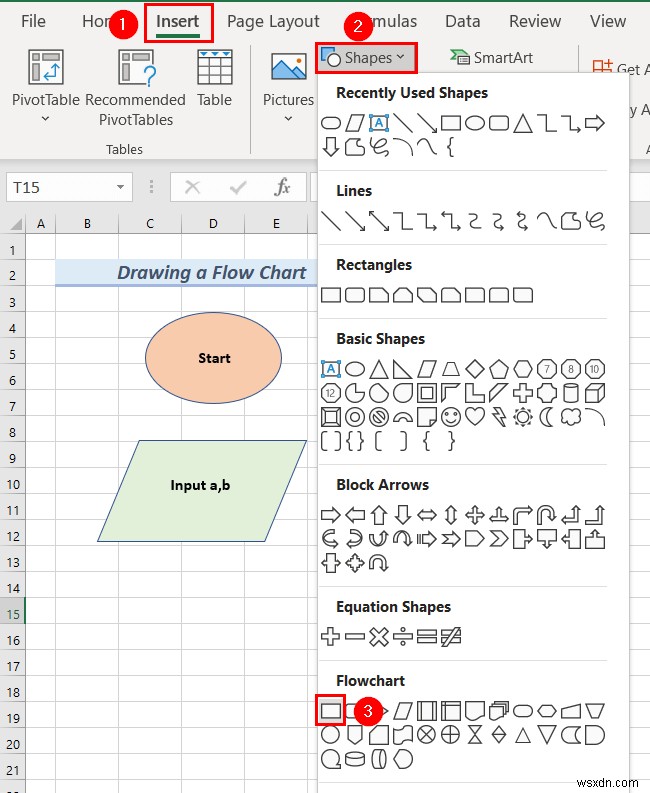Choose Trapezoid in Basic Shapes
Viewport: 650px width, 793px height.
click(x=451, y=369)
